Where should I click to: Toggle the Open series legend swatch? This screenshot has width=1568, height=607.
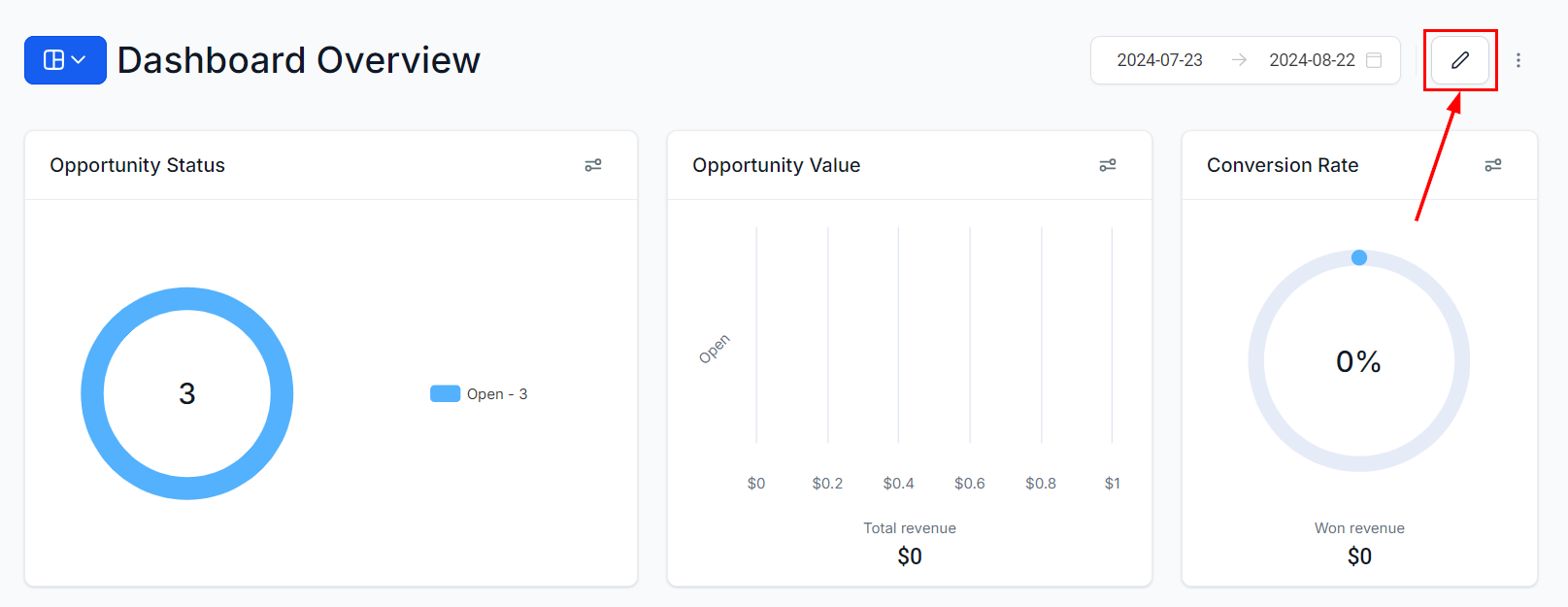pyautogui.click(x=445, y=393)
